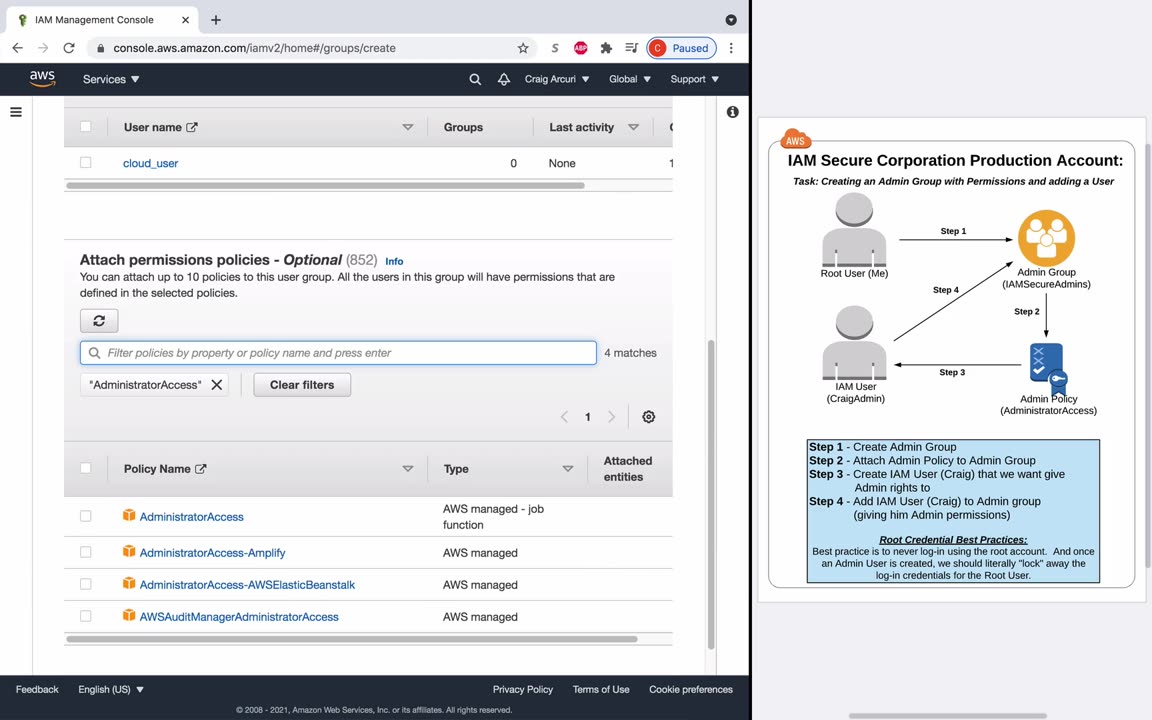1152x720 pixels.
Task: Select all policies header checkbox
Action: tap(86, 468)
